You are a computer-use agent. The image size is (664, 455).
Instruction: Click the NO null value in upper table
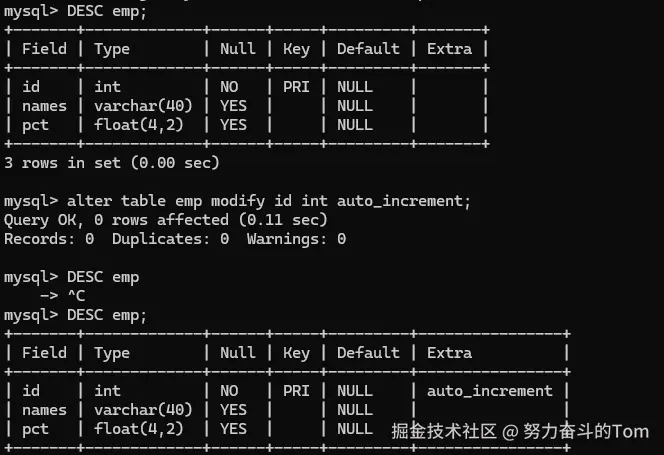(x=229, y=86)
